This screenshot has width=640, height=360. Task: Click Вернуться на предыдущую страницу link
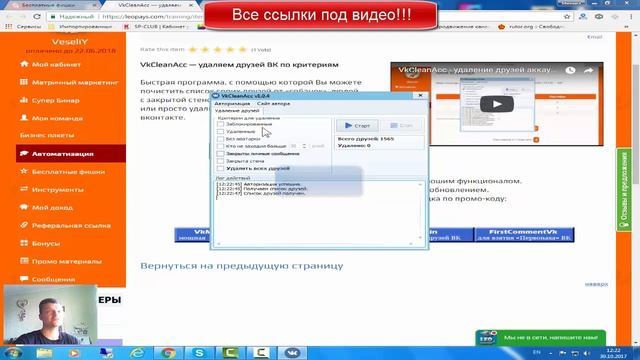242,266
